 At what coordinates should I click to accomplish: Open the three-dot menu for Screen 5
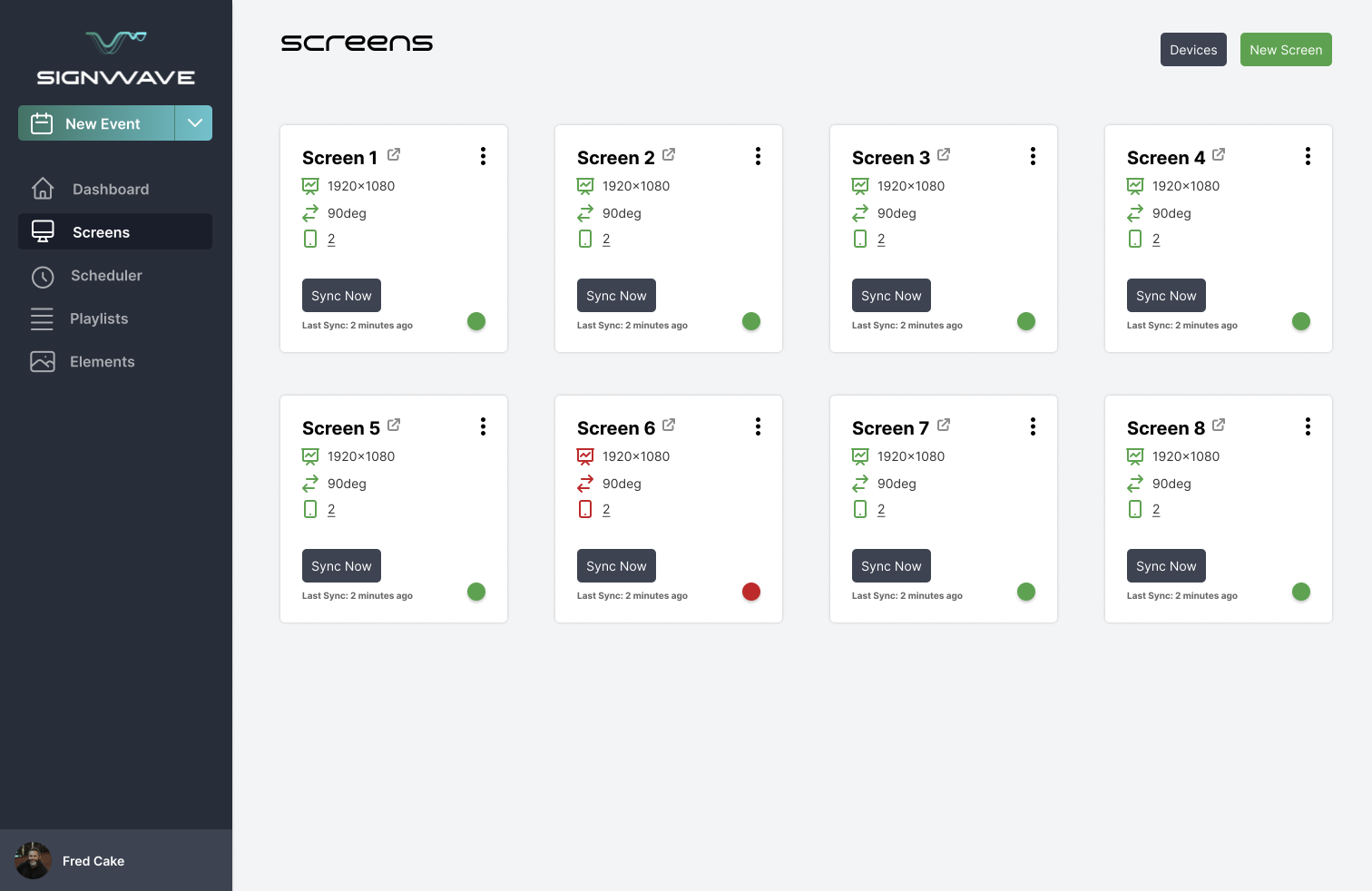point(483,426)
